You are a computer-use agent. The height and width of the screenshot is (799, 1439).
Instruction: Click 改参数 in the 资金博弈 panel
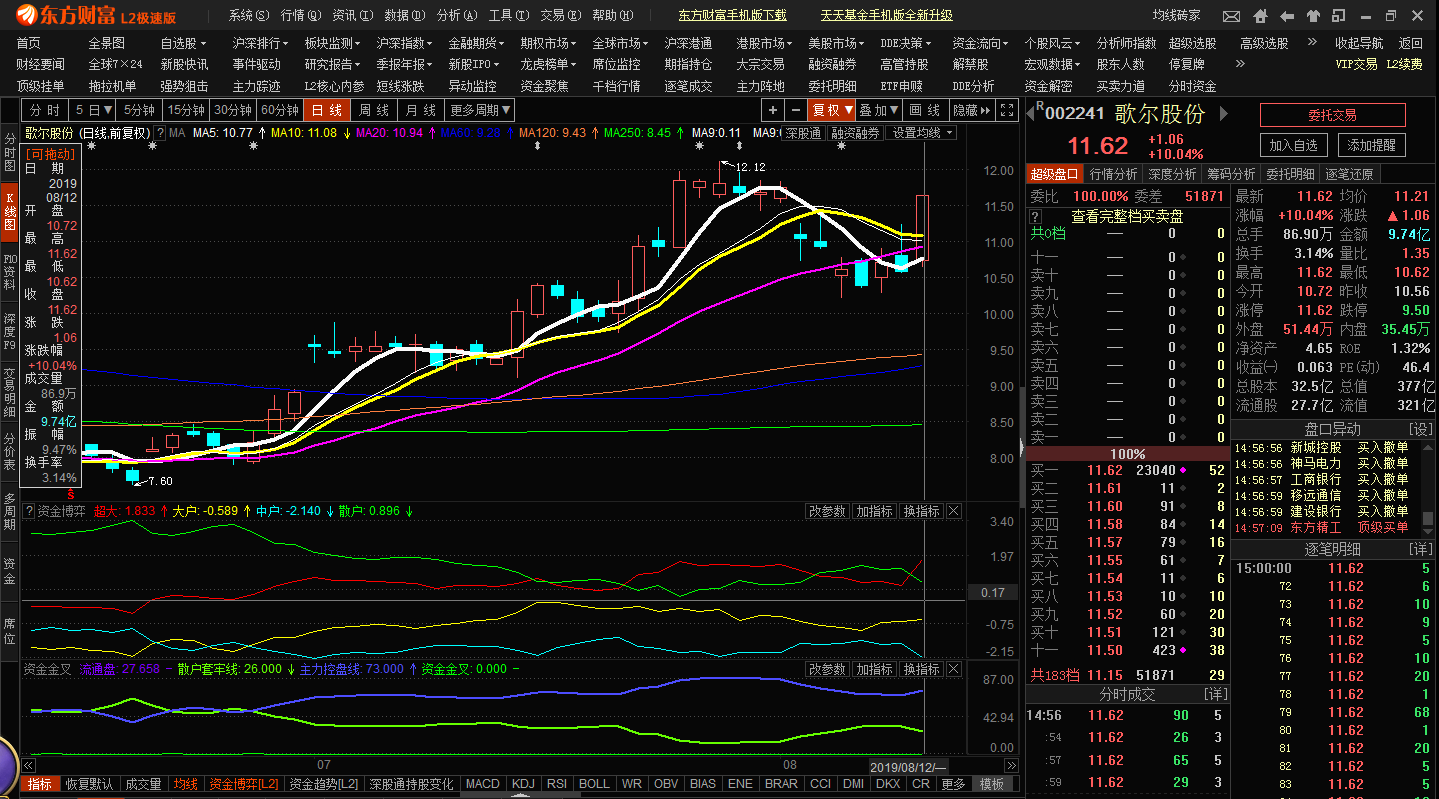pyautogui.click(x=827, y=511)
